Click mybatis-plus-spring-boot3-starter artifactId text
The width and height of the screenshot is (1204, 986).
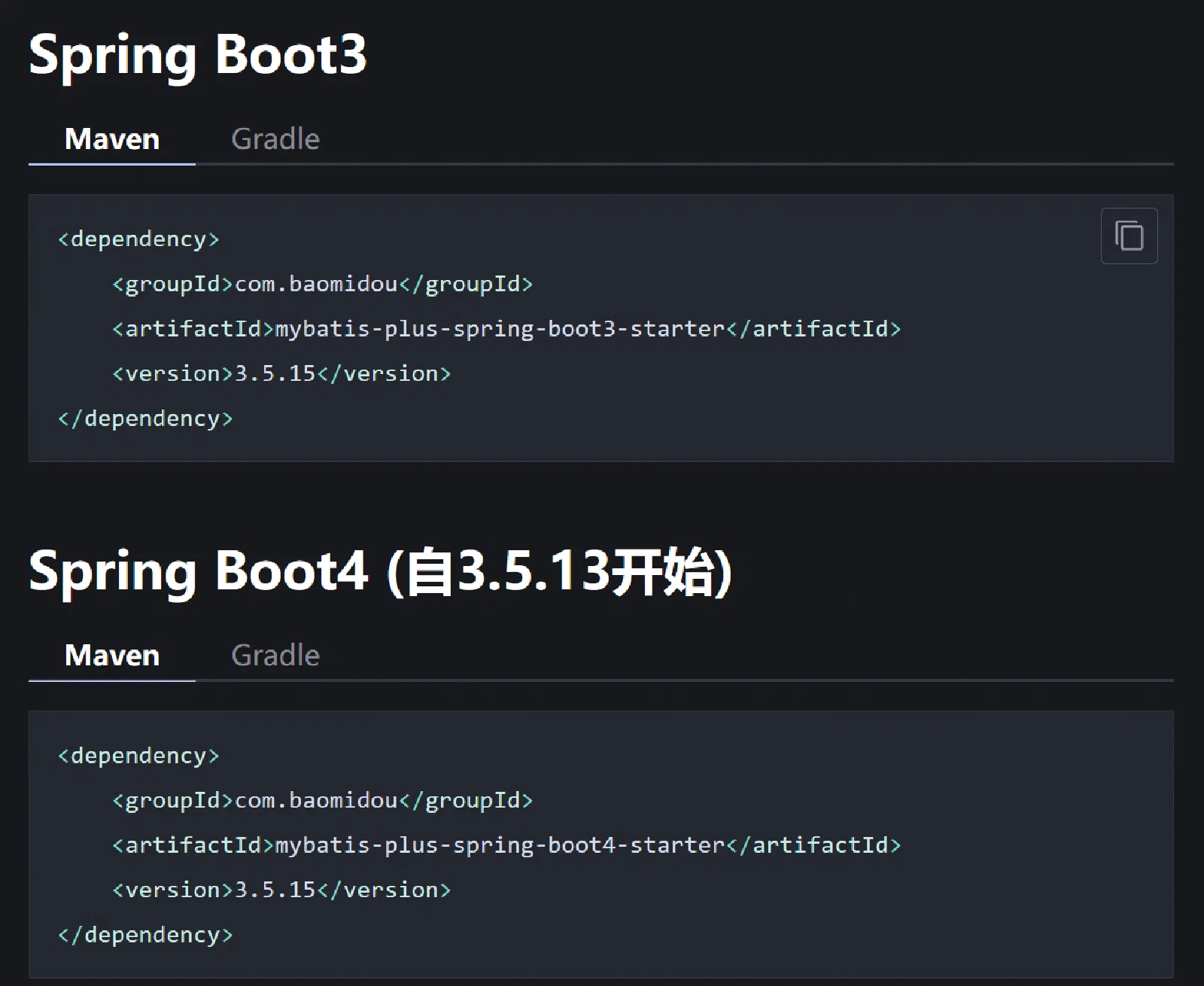click(500, 329)
